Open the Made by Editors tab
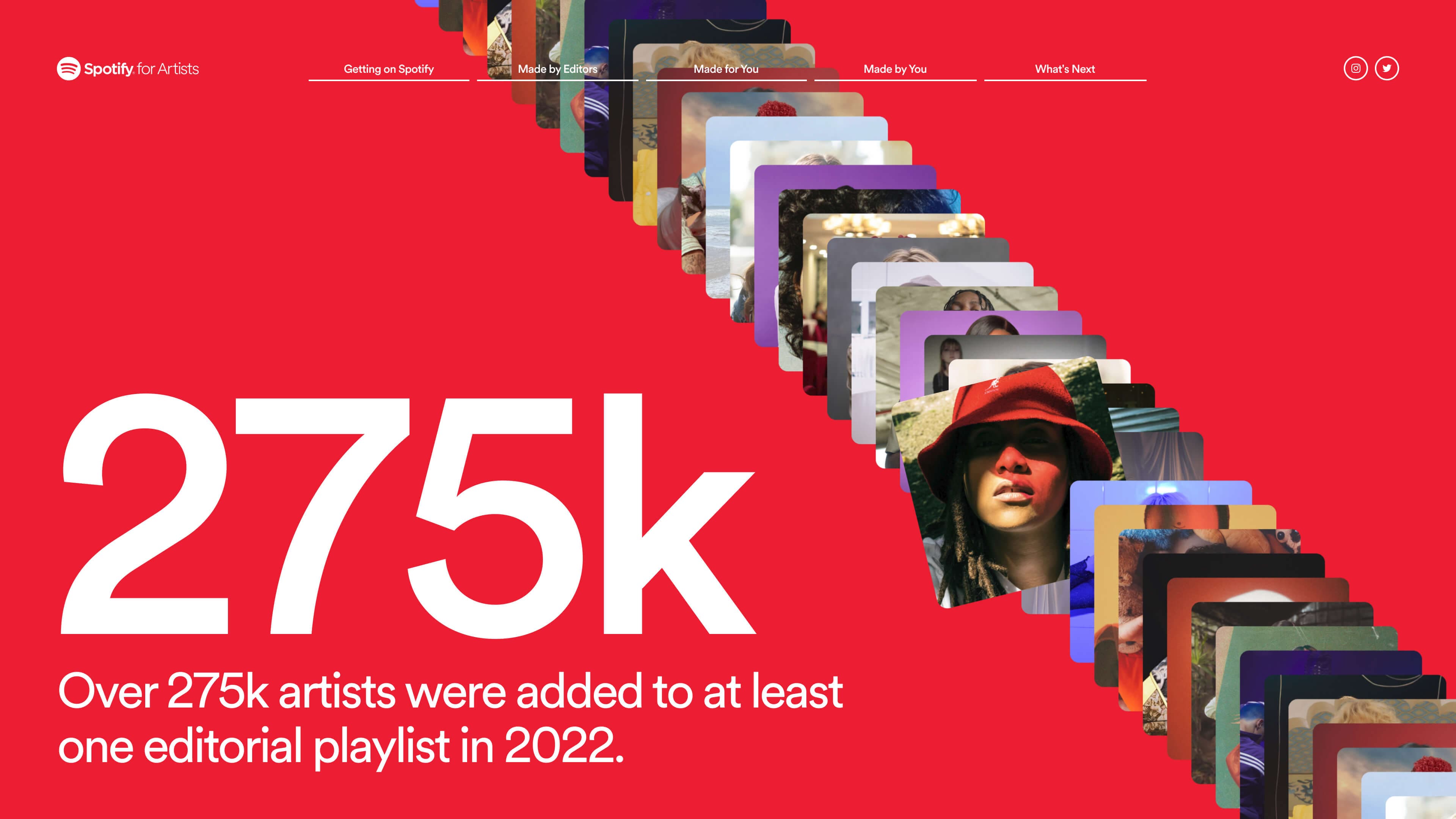This screenshot has width=1456, height=819. (557, 69)
